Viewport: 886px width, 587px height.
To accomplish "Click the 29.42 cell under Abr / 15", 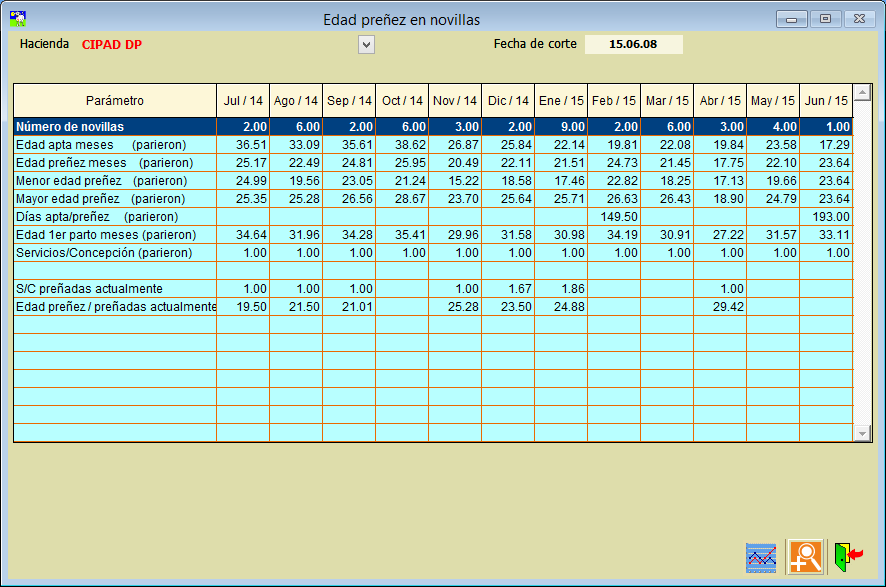I will [720, 307].
